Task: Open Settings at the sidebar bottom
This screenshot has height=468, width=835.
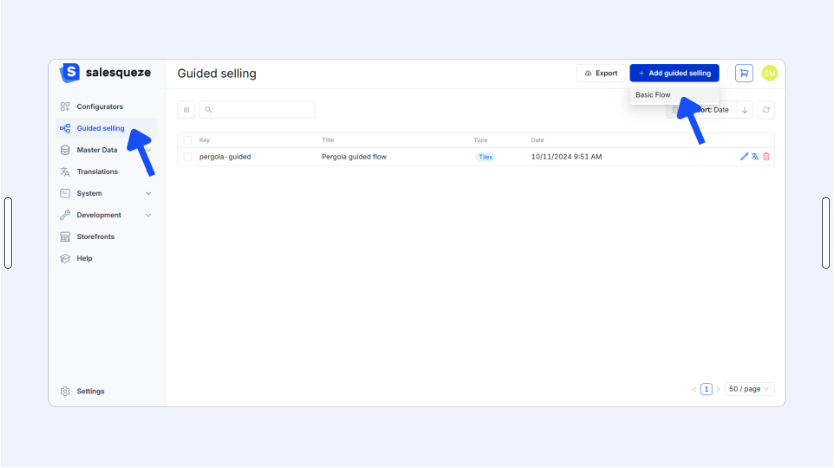Action: [90, 391]
